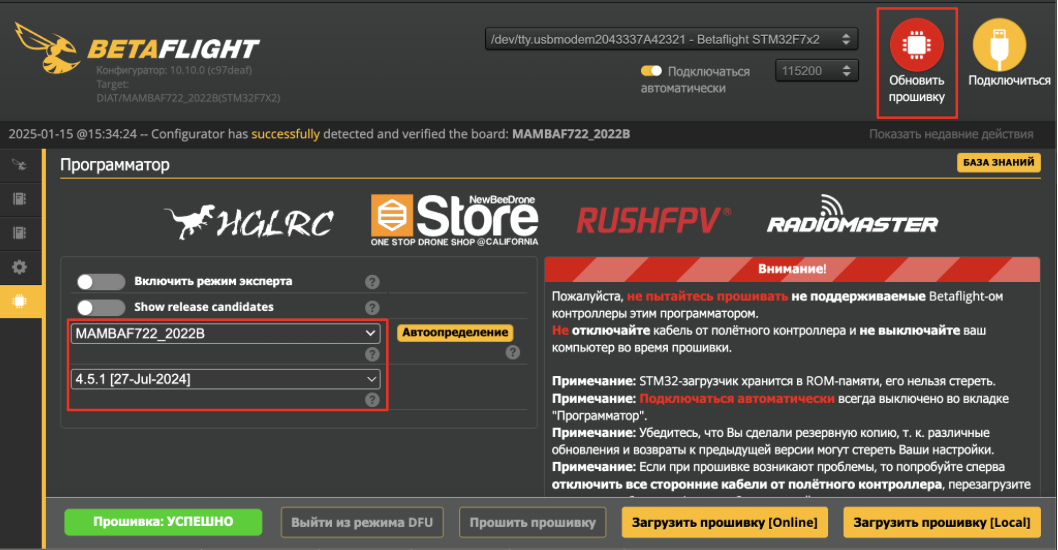Open the /dev/tty.usbmodem serial port dropdown
Screen dimensions: 1058x550
(671, 40)
